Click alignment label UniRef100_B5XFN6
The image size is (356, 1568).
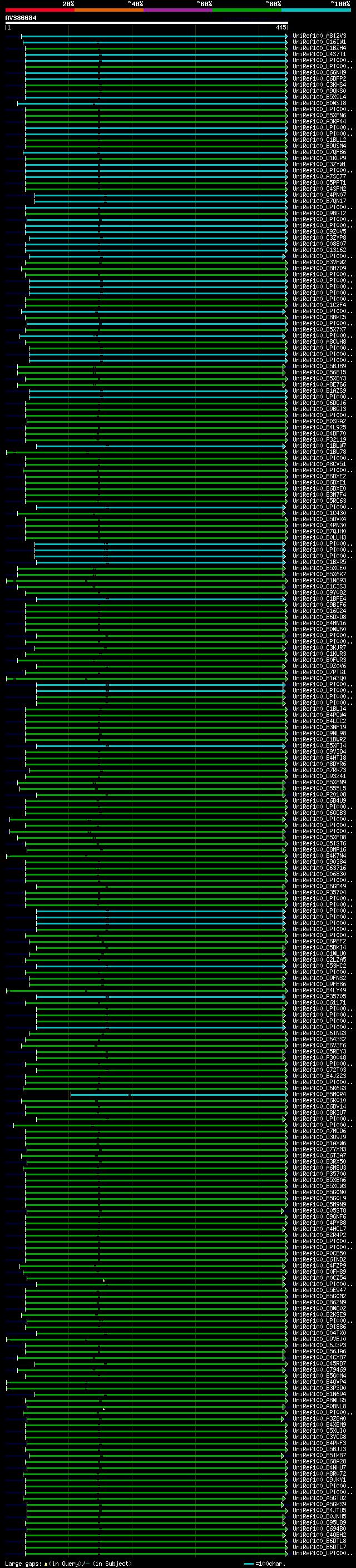pos(319,115)
